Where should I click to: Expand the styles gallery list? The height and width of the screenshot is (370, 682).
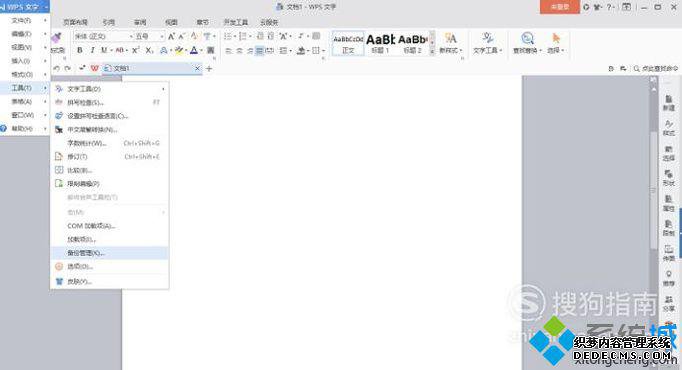pyautogui.click(x=432, y=51)
